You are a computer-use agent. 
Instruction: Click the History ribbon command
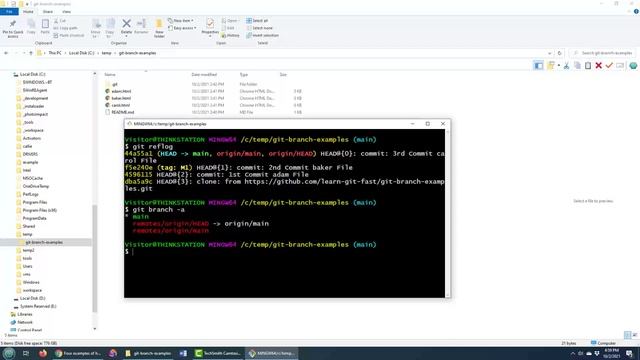pyautogui.click(x=231, y=36)
